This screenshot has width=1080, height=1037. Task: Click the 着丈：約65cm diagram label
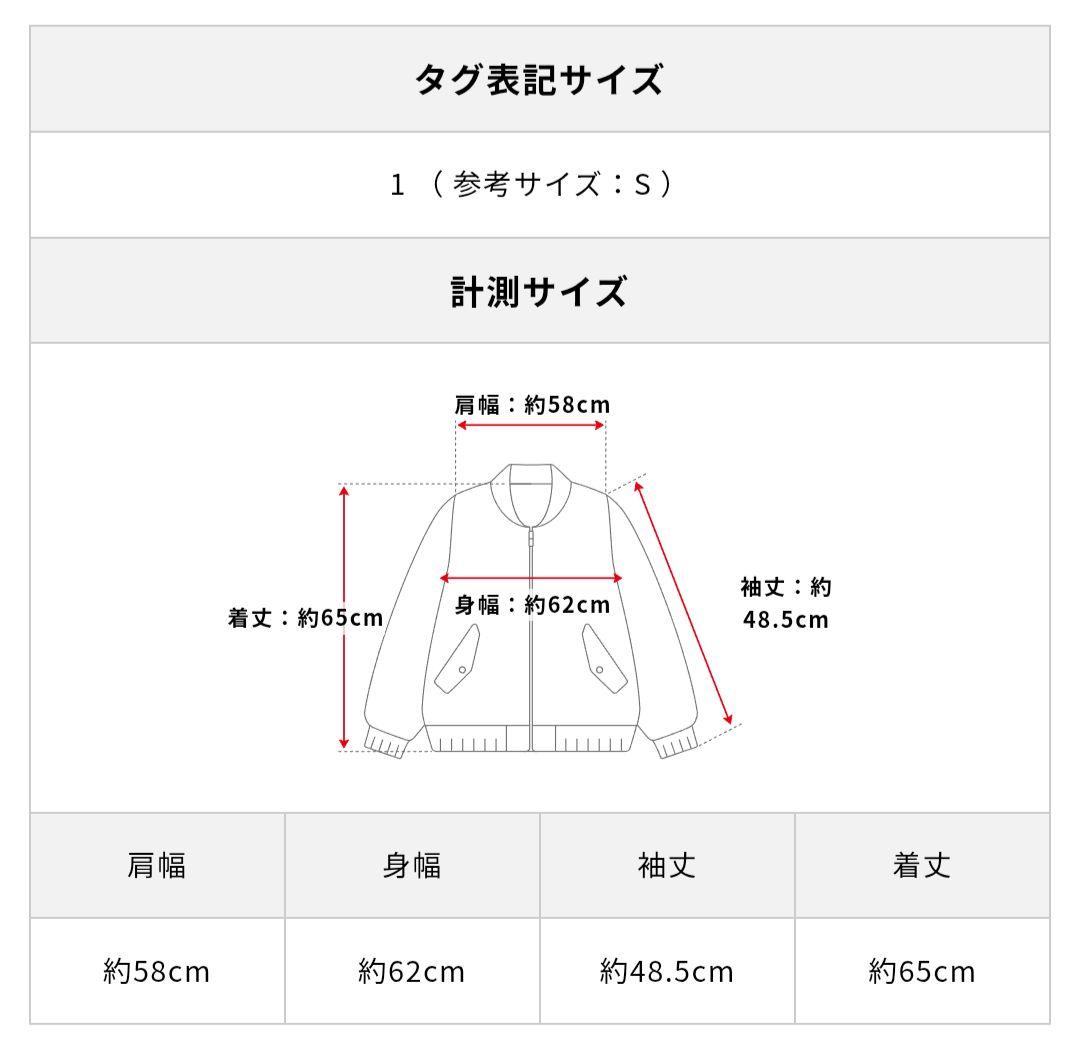pyautogui.click(x=305, y=618)
